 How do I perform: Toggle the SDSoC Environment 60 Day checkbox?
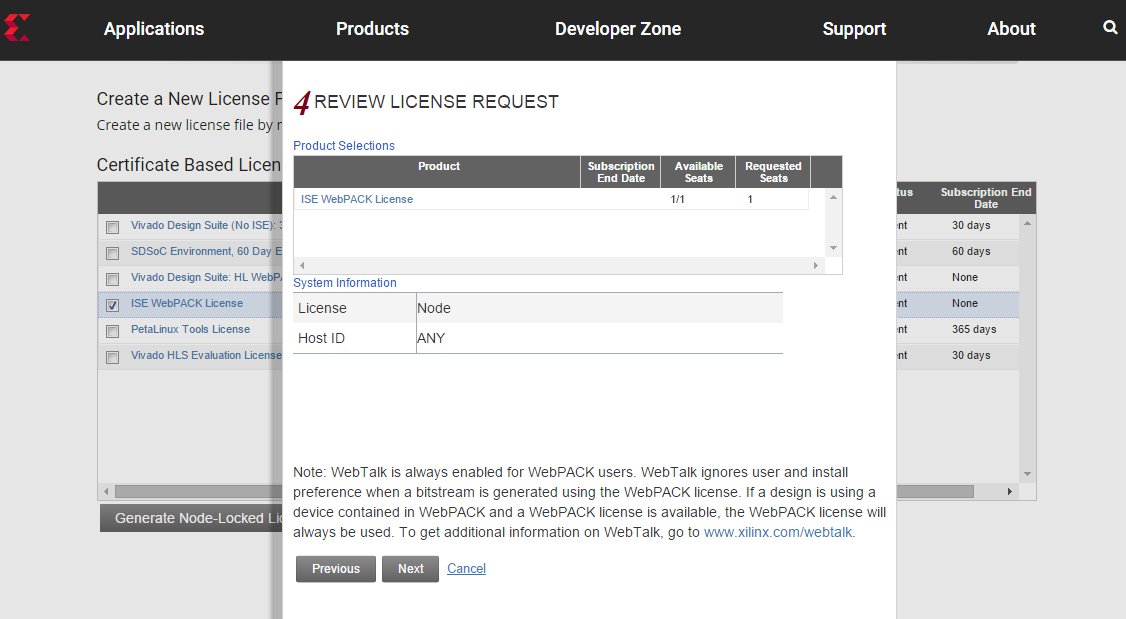[x=113, y=253]
